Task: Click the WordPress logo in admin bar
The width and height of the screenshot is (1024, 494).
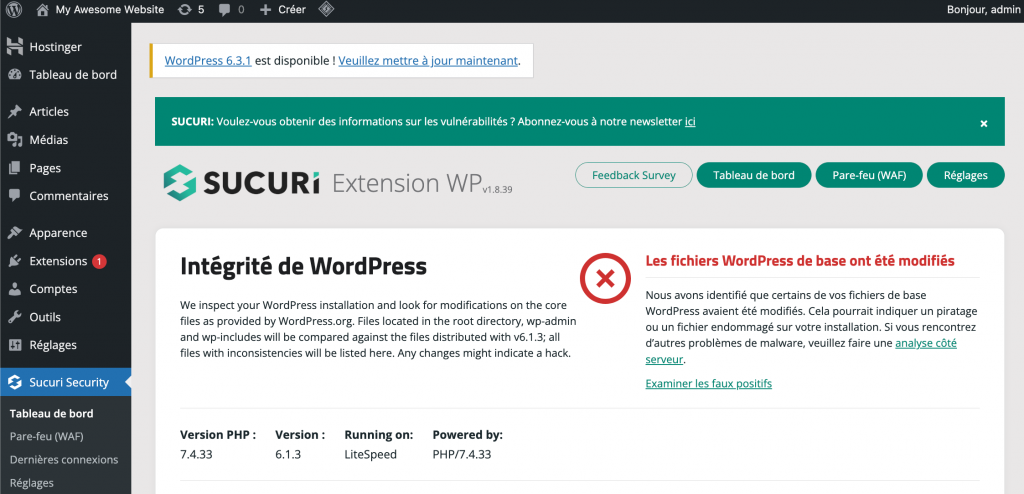Action: tap(14, 10)
